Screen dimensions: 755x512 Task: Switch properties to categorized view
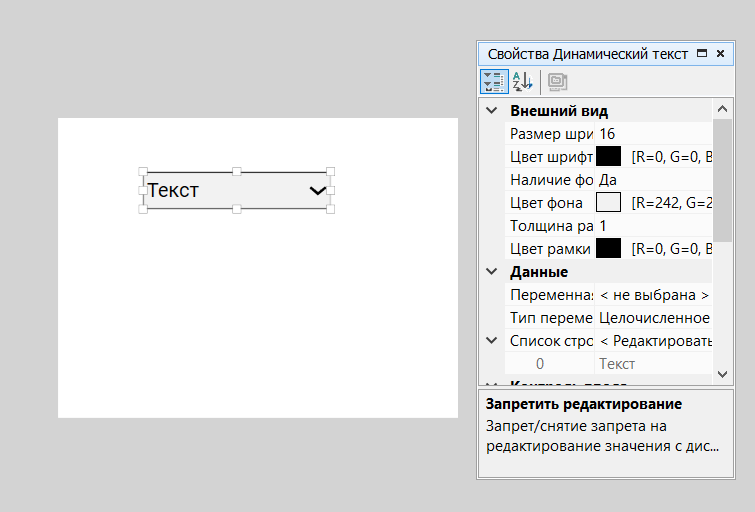pos(493,82)
